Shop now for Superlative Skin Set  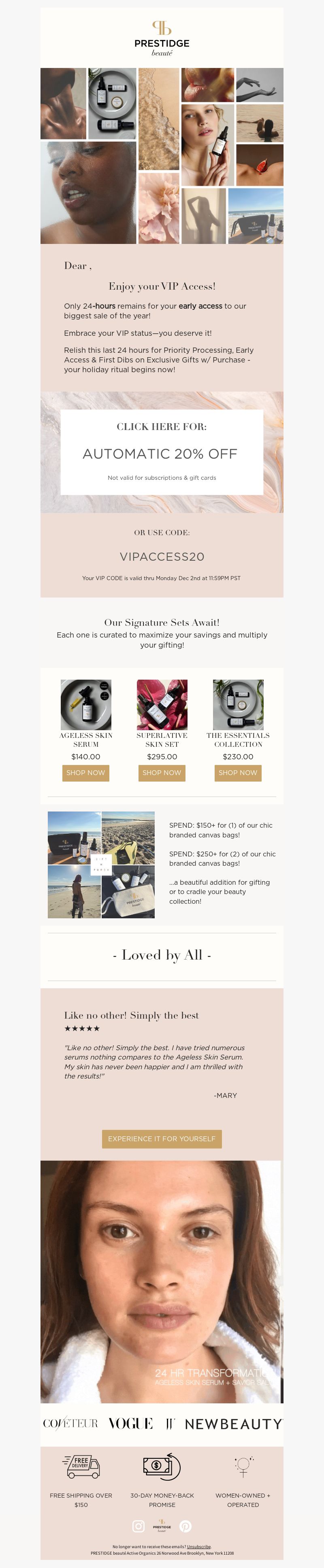click(x=162, y=772)
